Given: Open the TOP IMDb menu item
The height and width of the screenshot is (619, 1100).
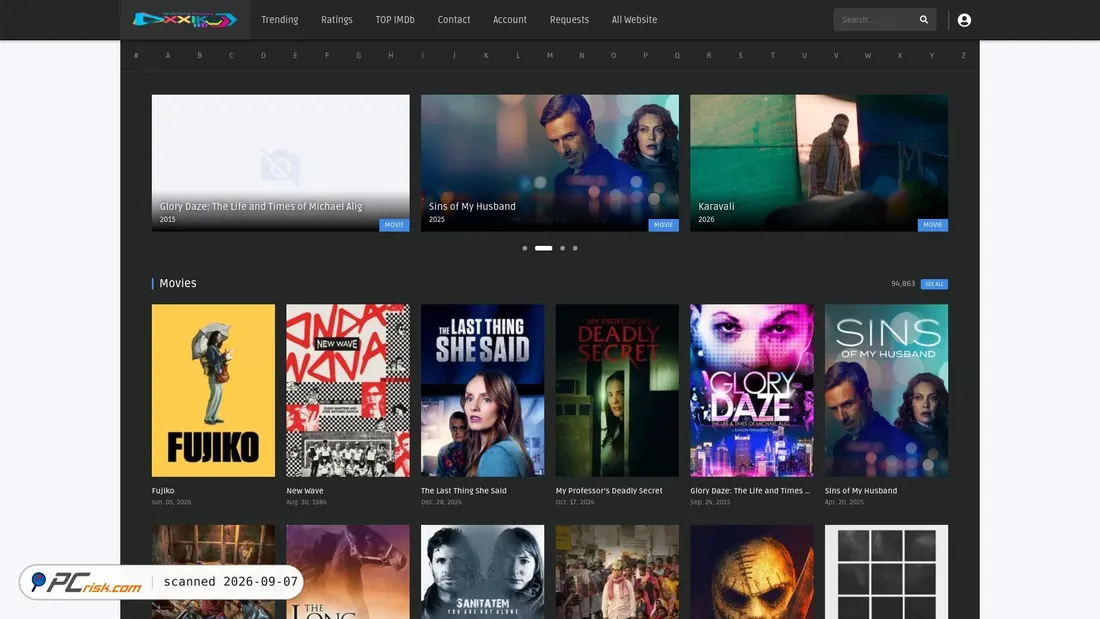Looking at the screenshot, I should click(395, 20).
